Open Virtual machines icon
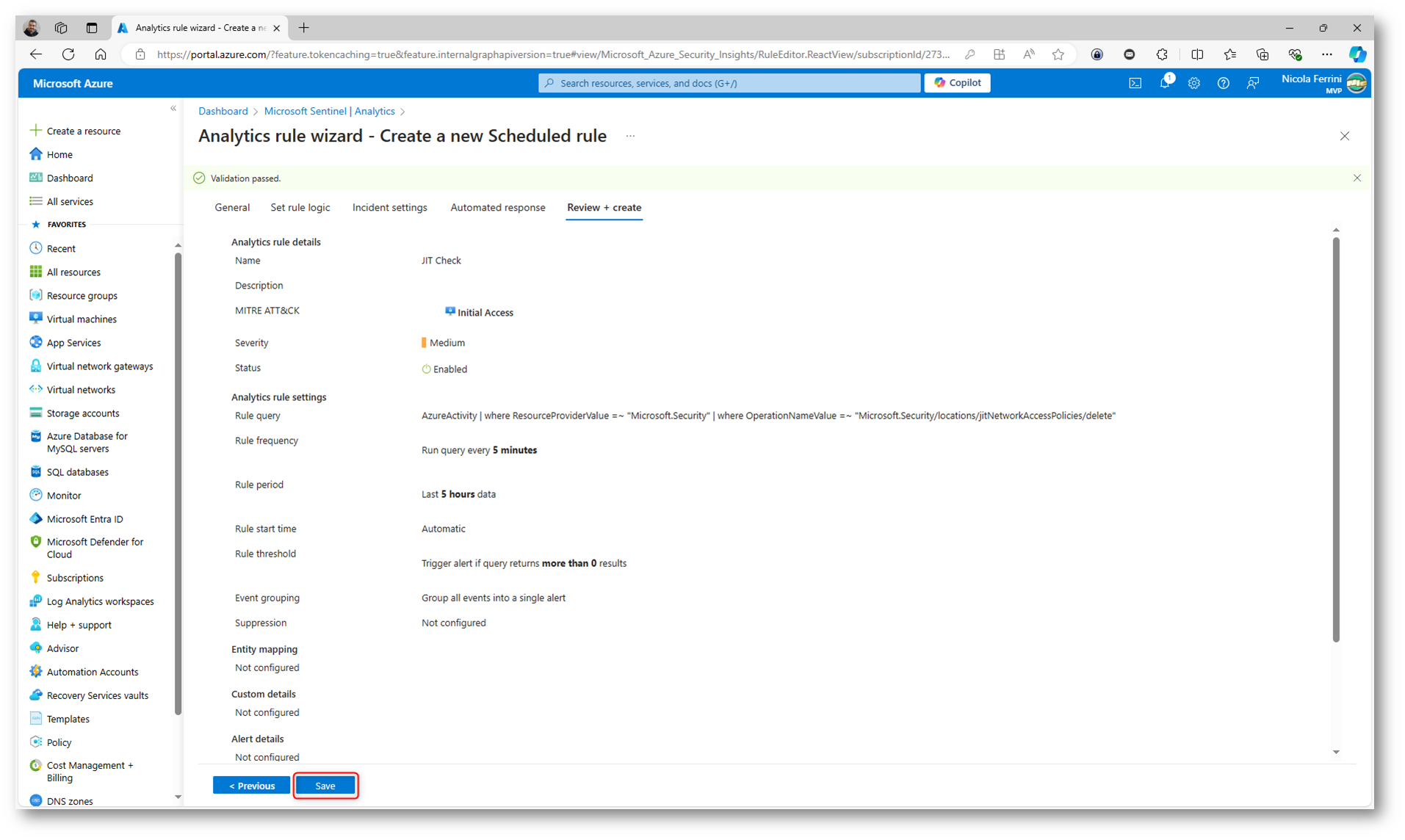This screenshot has height=840, width=1405. click(x=35, y=319)
